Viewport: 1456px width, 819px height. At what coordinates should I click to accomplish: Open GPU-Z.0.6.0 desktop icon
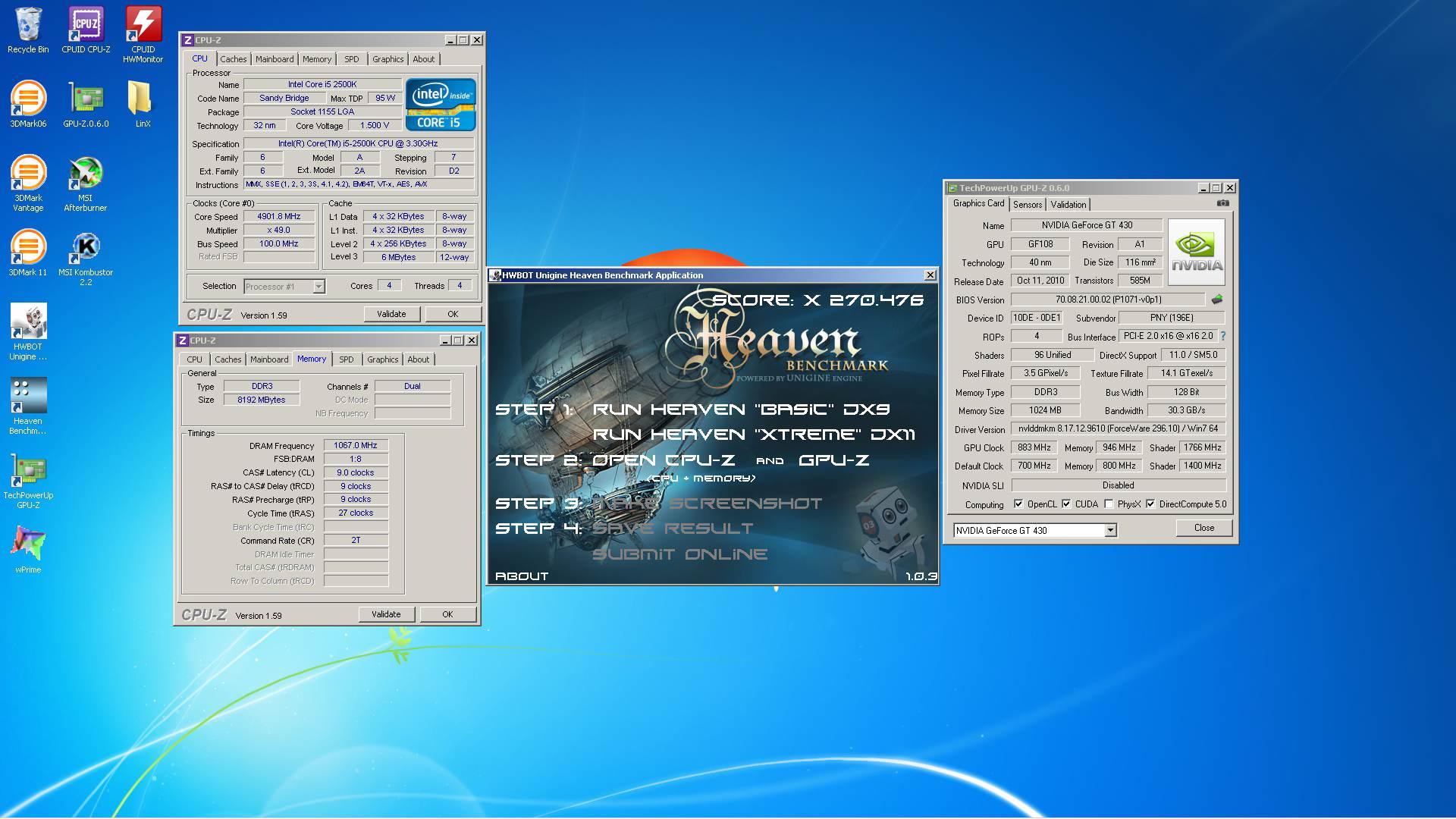tap(86, 105)
